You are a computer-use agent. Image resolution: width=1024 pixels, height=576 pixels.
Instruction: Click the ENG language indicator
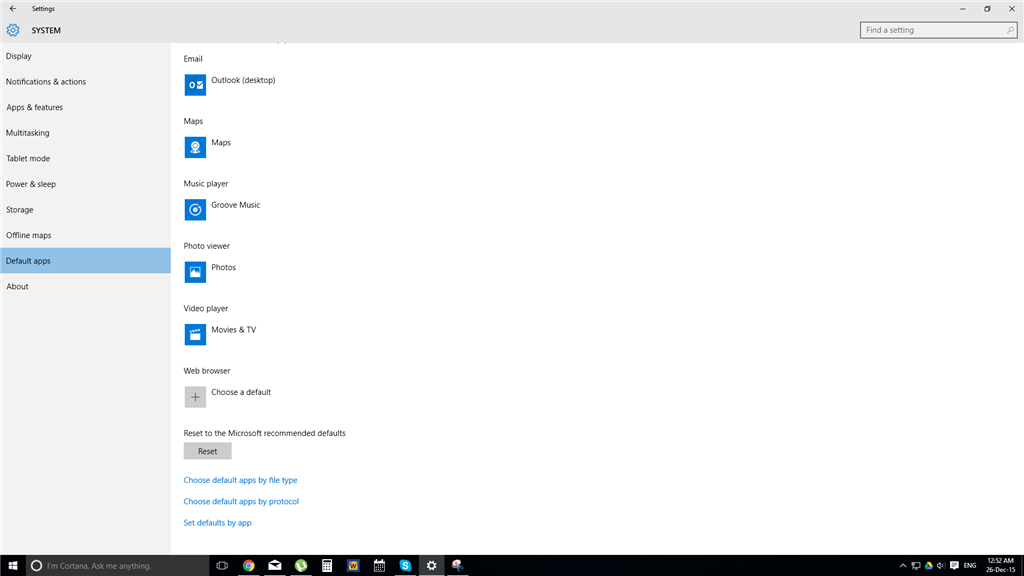pos(970,566)
